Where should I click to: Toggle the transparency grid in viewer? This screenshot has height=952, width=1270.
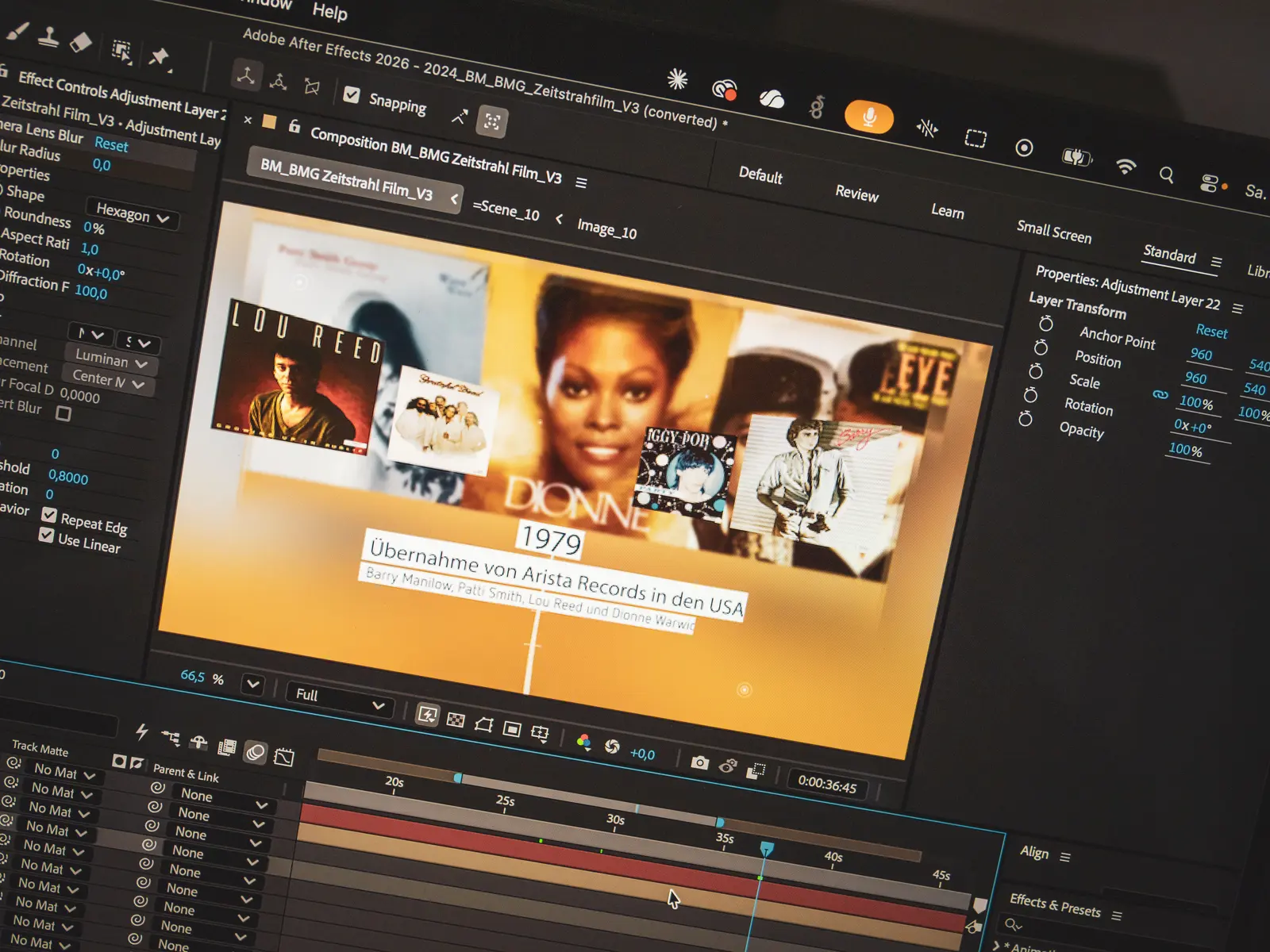tap(456, 720)
